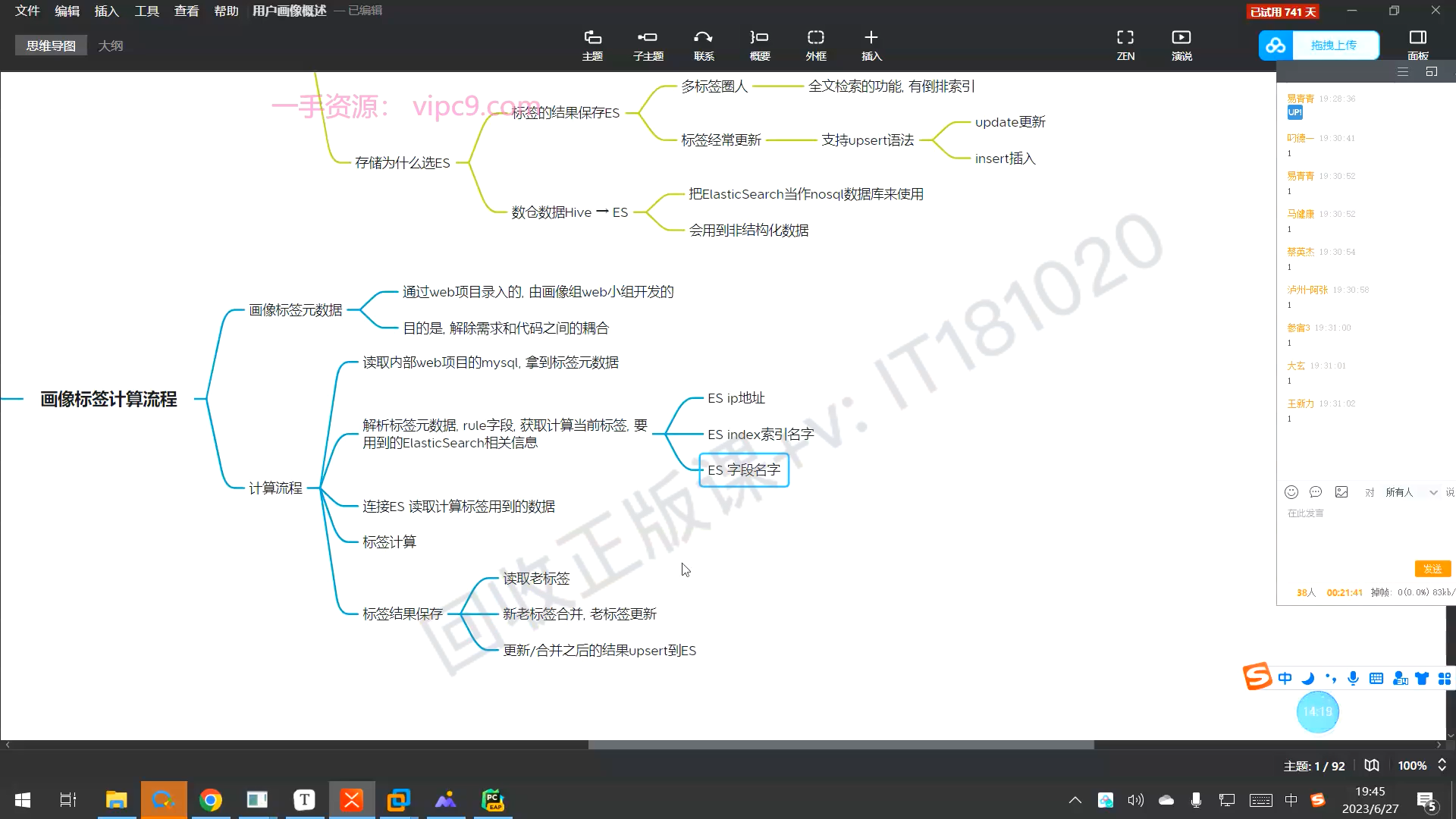Click the image attachment icon in chat
Image resolution: width=1456 pixels, height=819 pixels.
tap(1341, 492)
